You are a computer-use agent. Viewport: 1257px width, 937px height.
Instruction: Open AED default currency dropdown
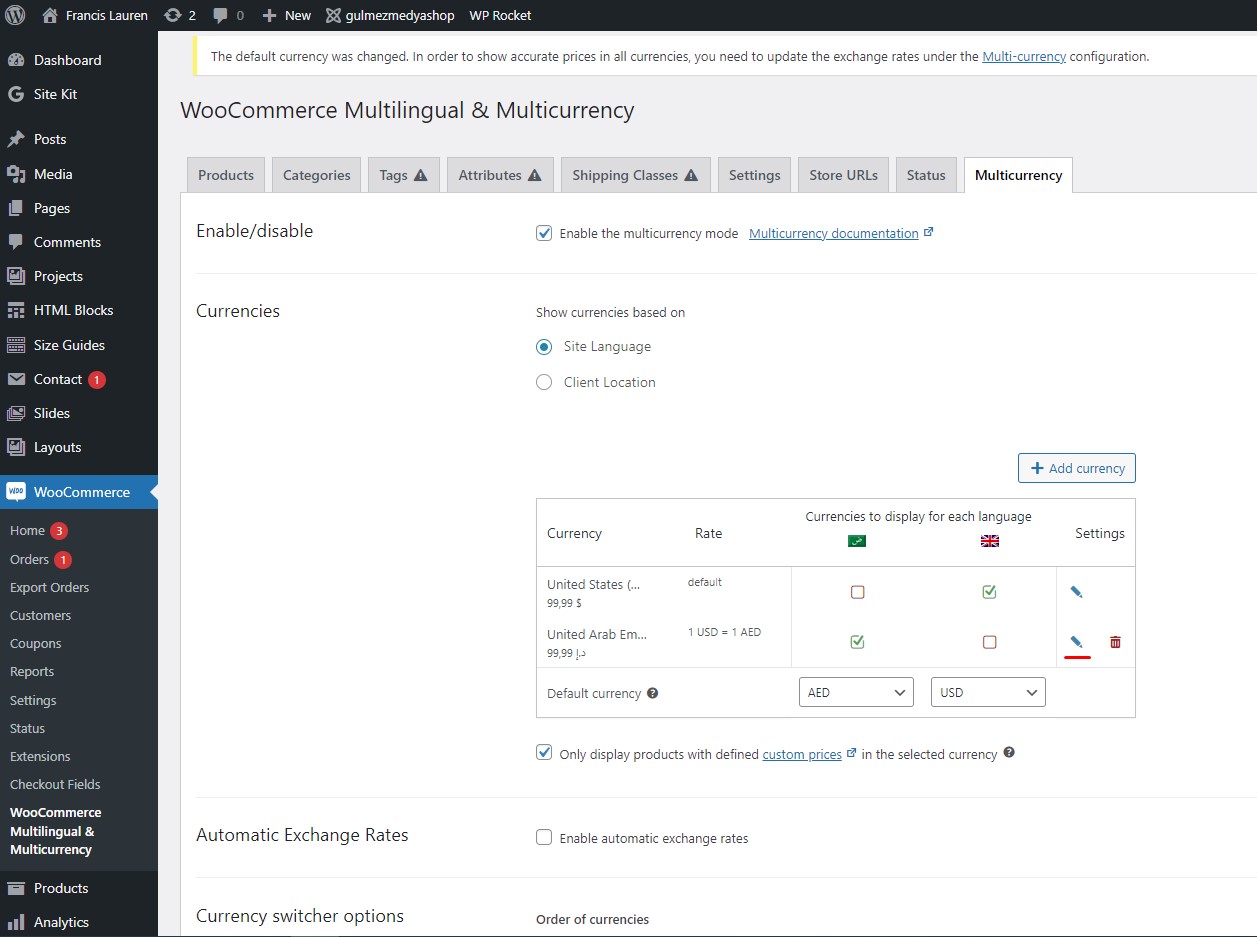[856, 692]
